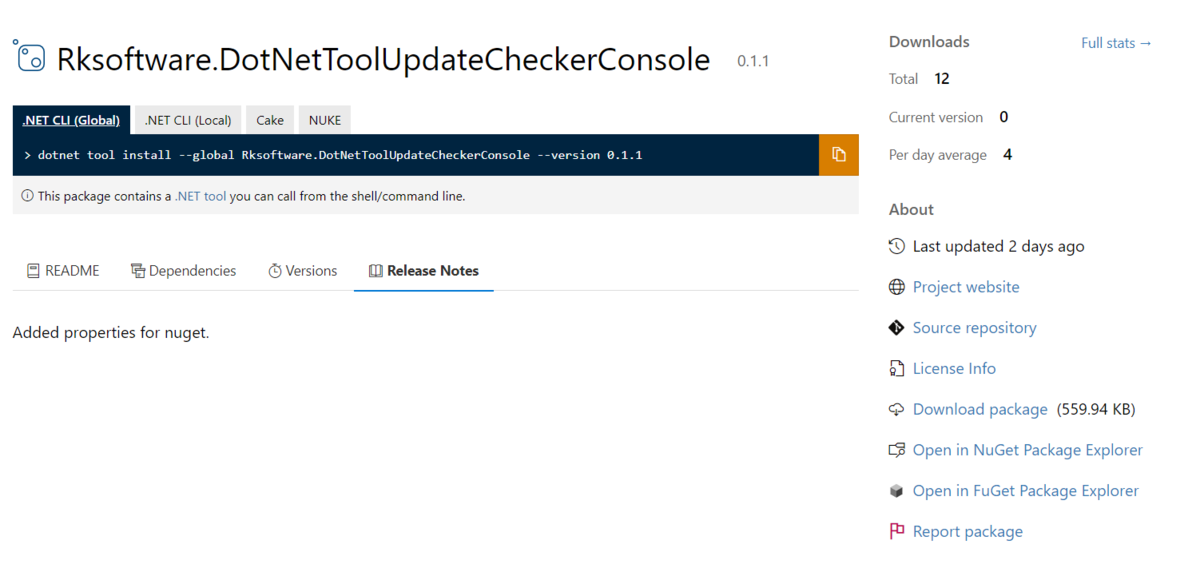Click the Versions clock icon
Screen dimensions: 1200x564
pyautogui.click(x=275, y=271)
